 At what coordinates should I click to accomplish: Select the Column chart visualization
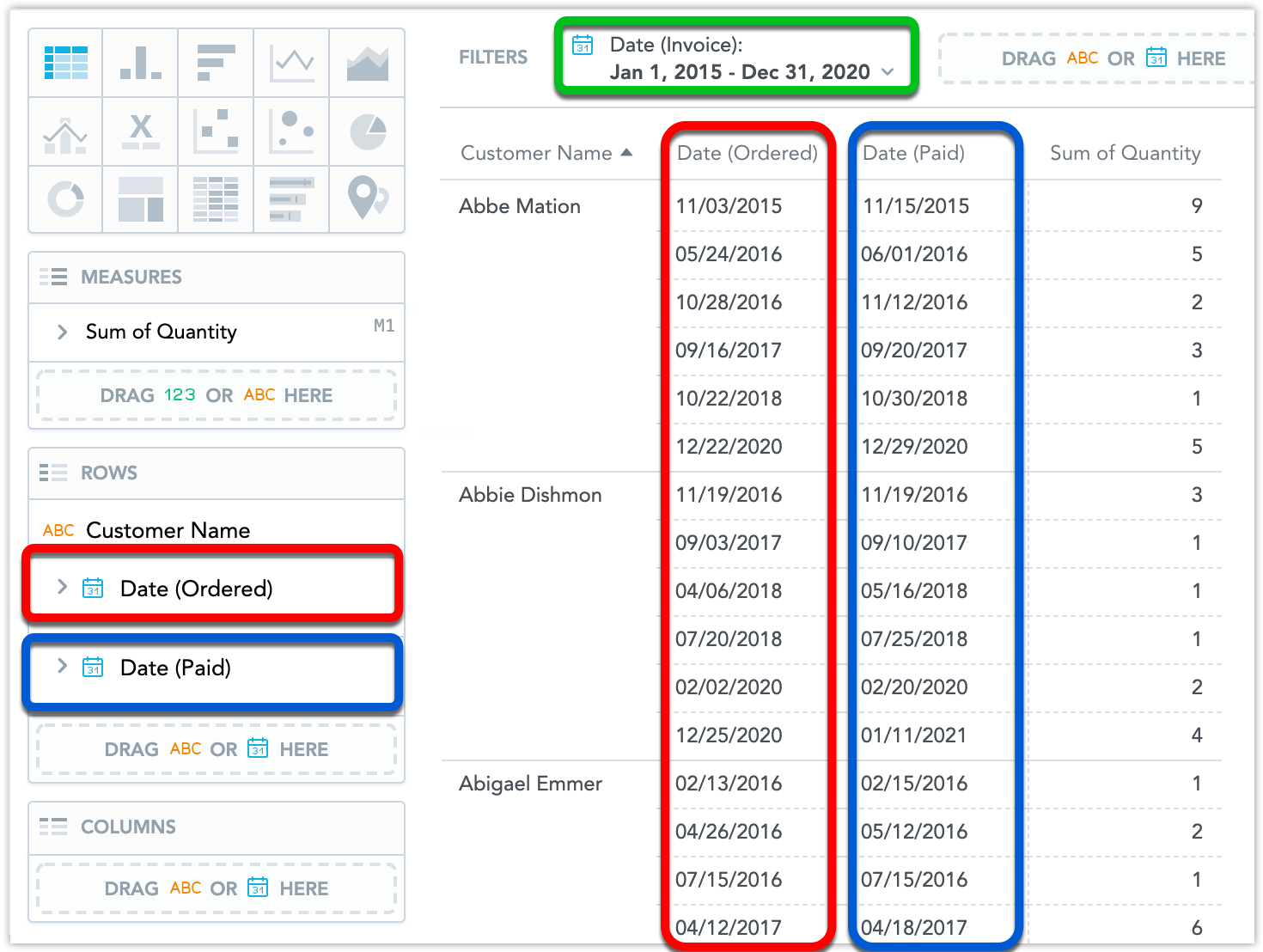[x=141, y=63]
